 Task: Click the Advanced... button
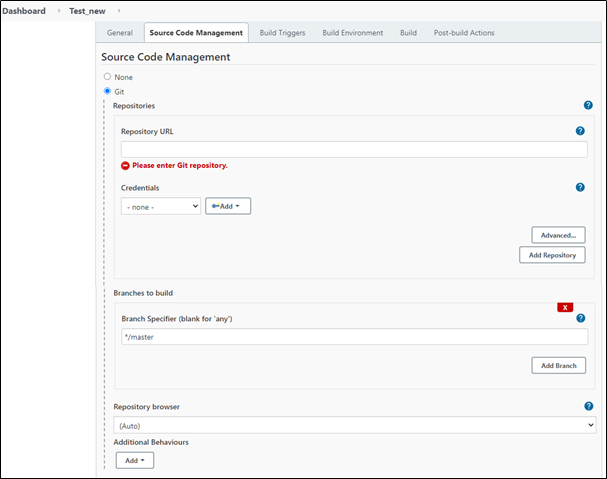pyautogui.click(x=557, y=235)
